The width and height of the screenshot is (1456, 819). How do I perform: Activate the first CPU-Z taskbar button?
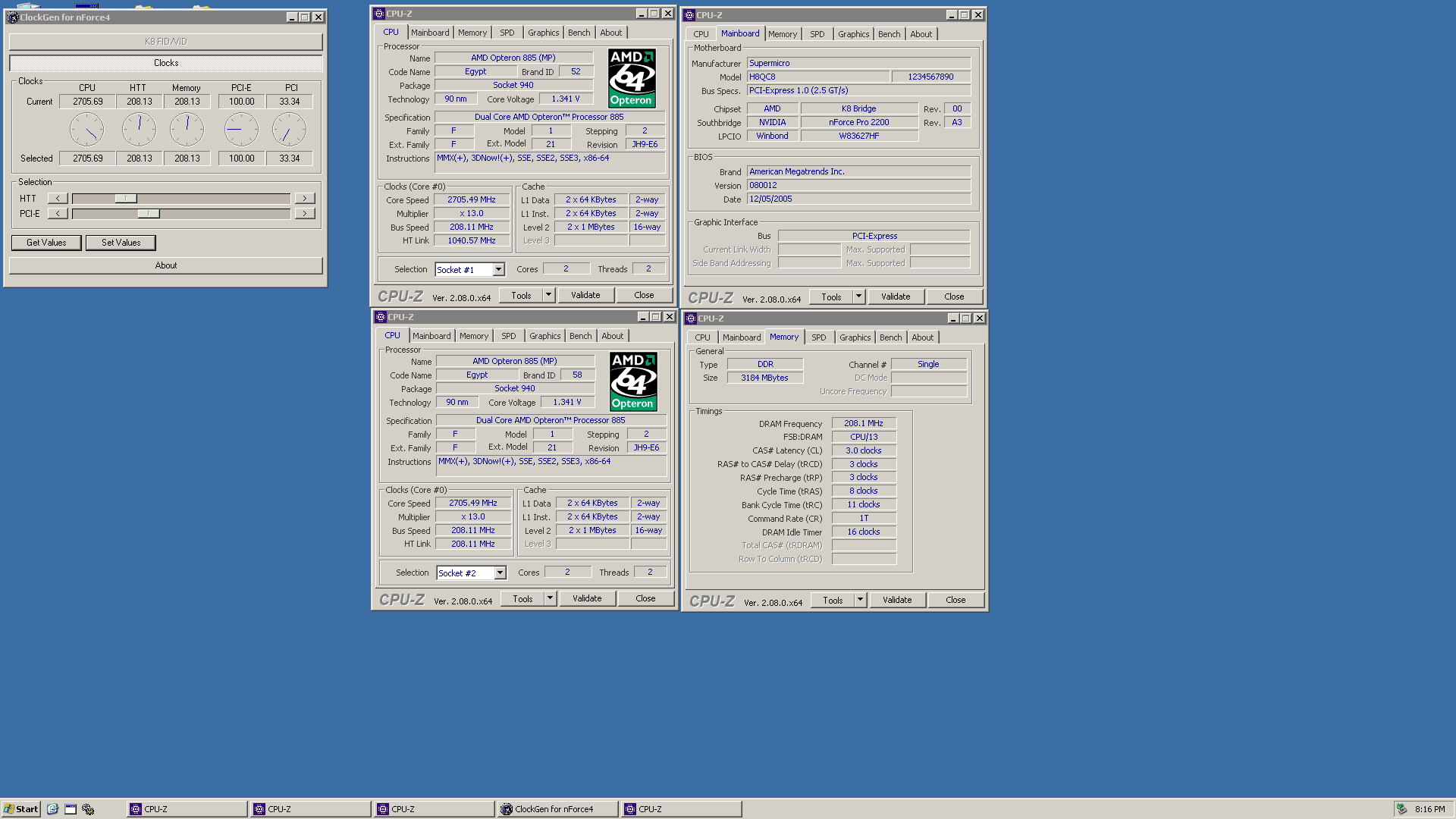click(x=187, y=809)
